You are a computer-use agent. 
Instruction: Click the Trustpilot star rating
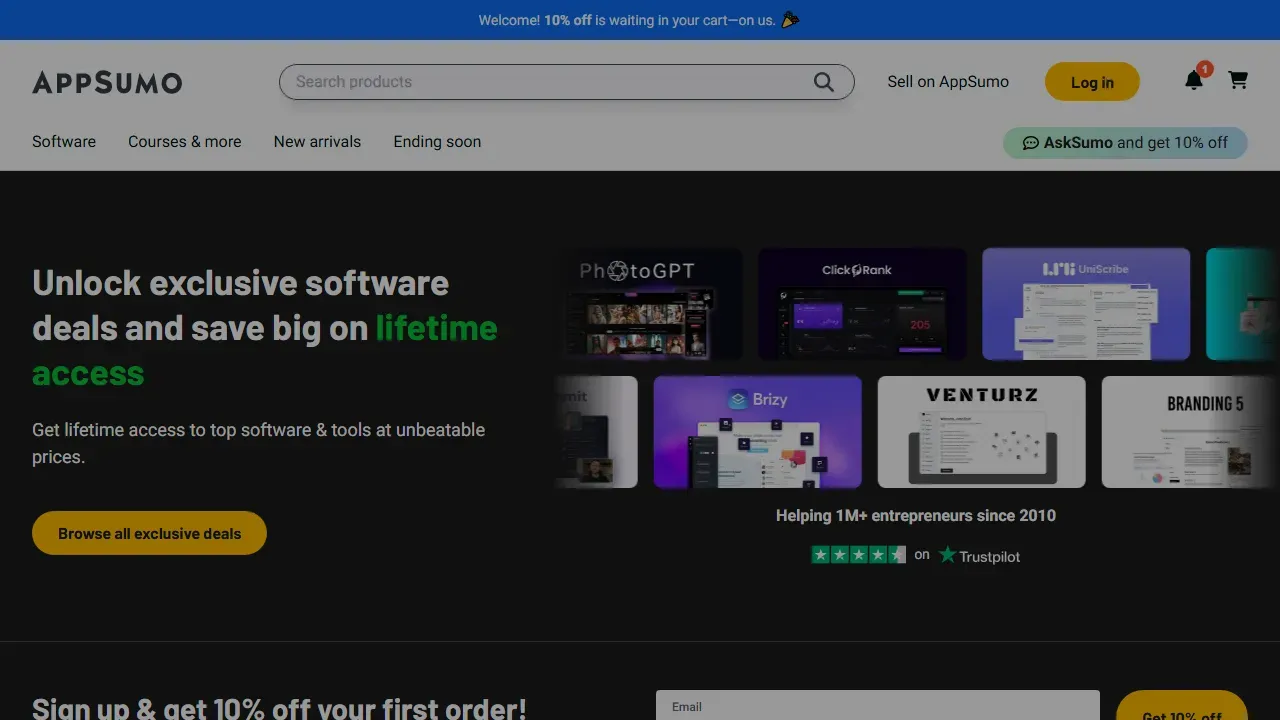click(x=858, y=555)
